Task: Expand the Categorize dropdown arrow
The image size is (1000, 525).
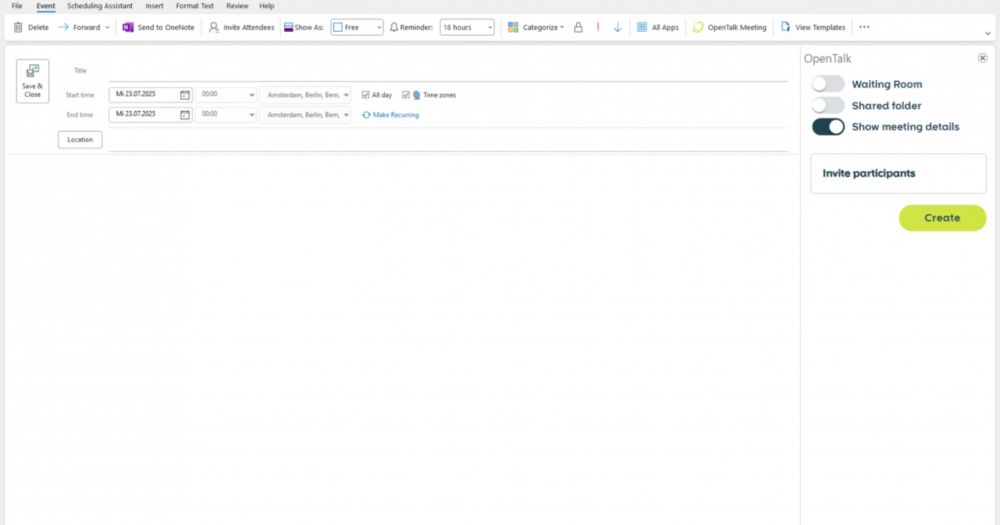Action: [562, 27]
